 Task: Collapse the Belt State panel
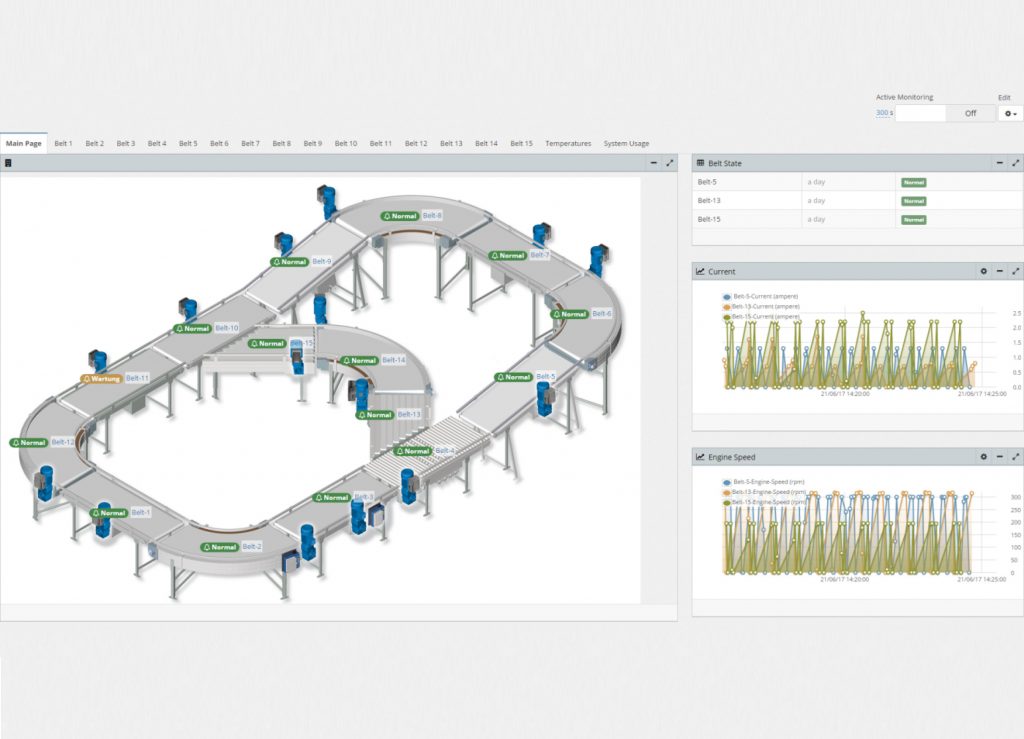[x=999, y=163]
